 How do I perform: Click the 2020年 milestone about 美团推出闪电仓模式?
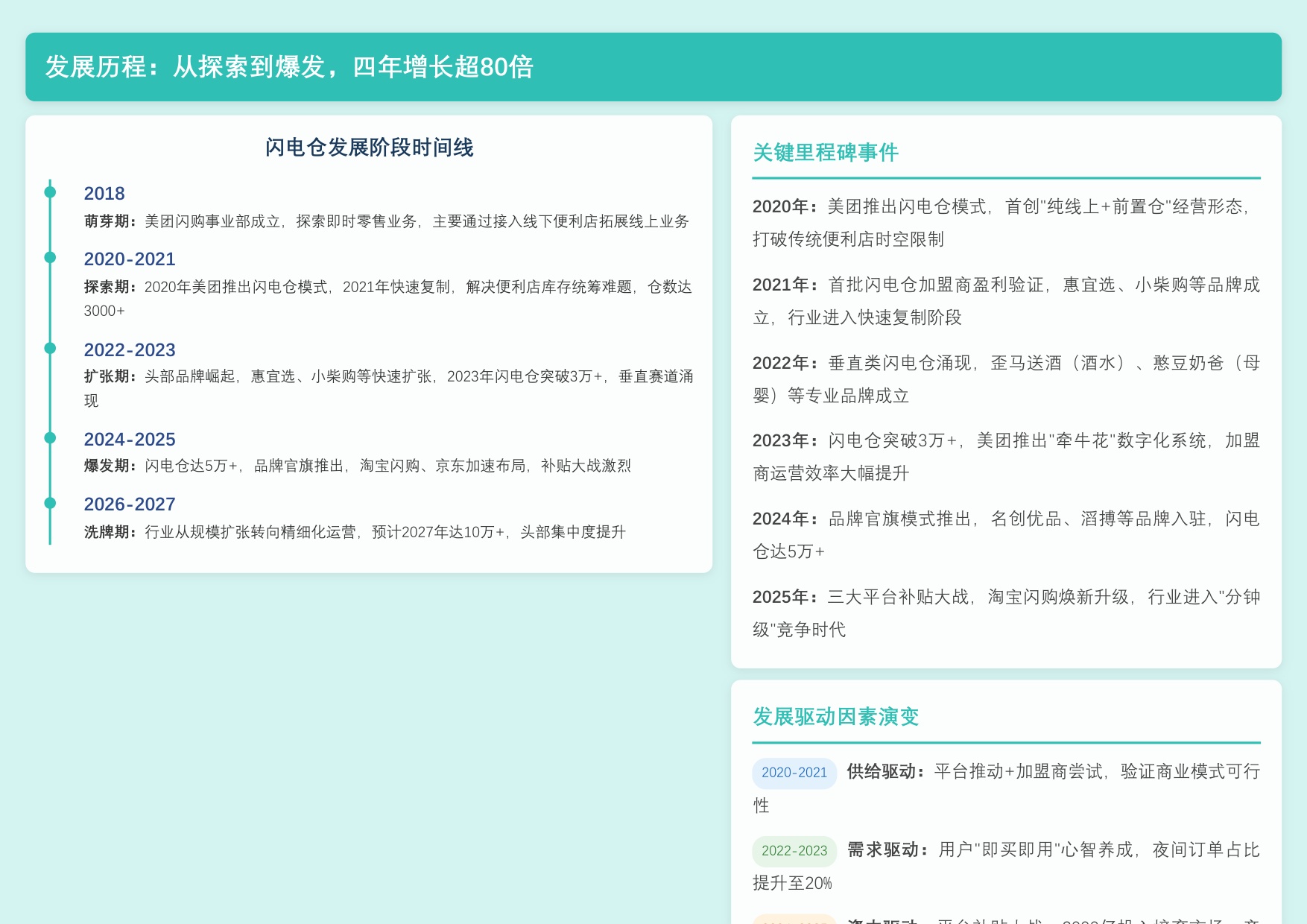(x=1006, y=223)
